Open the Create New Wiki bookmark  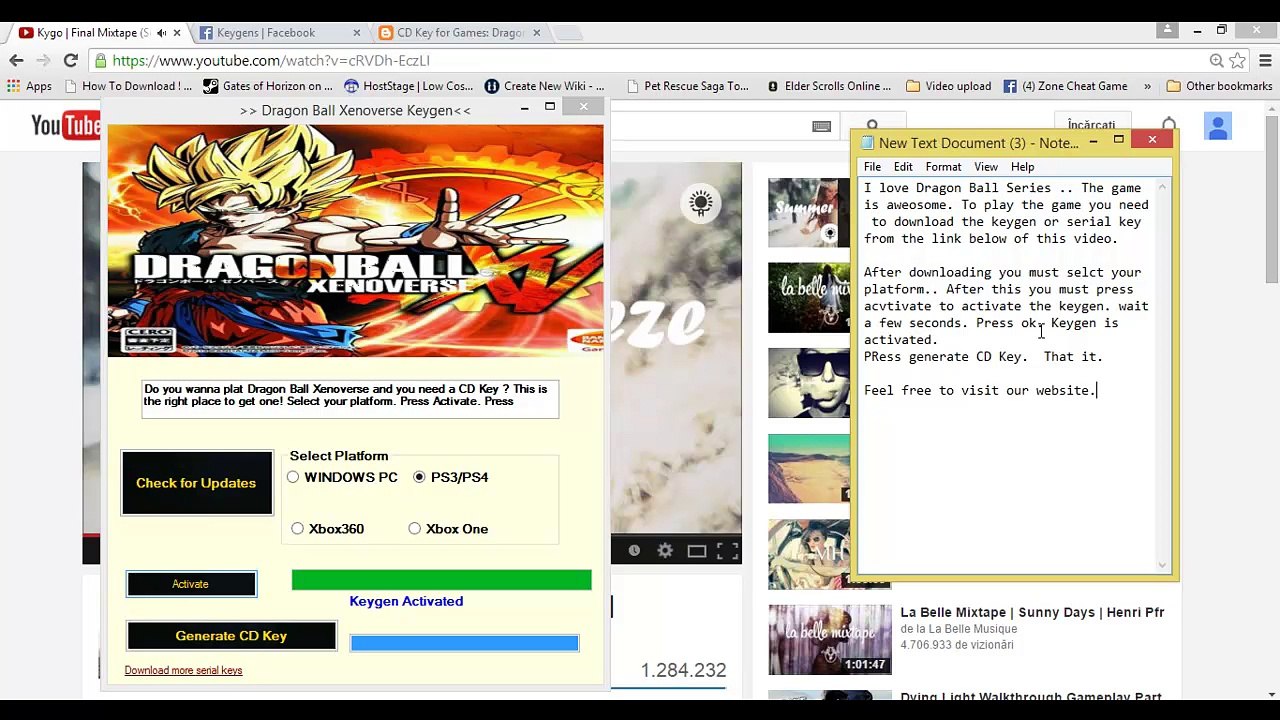(544, 86)
